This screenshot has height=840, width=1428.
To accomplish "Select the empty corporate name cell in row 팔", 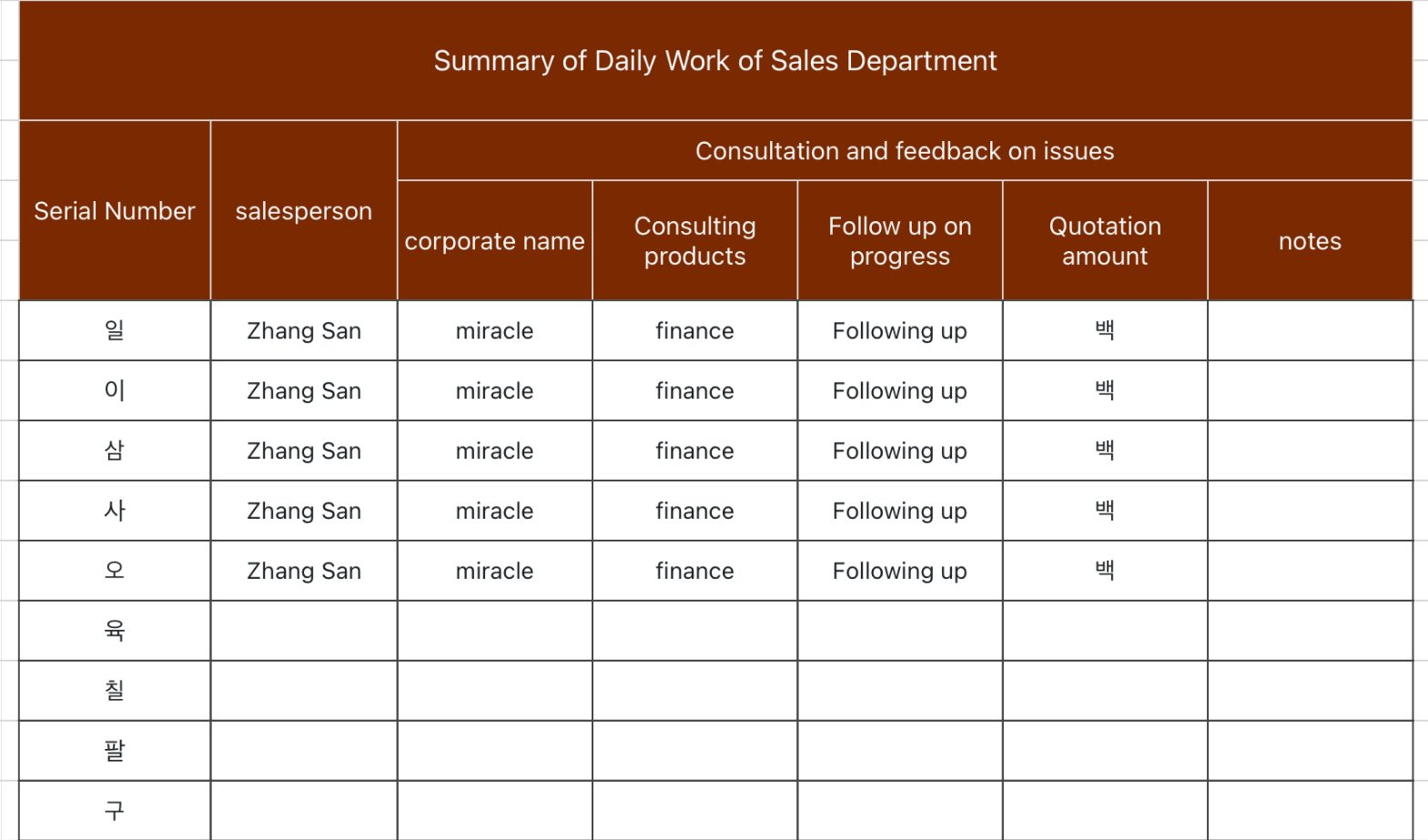I will [x=495, y=751].
